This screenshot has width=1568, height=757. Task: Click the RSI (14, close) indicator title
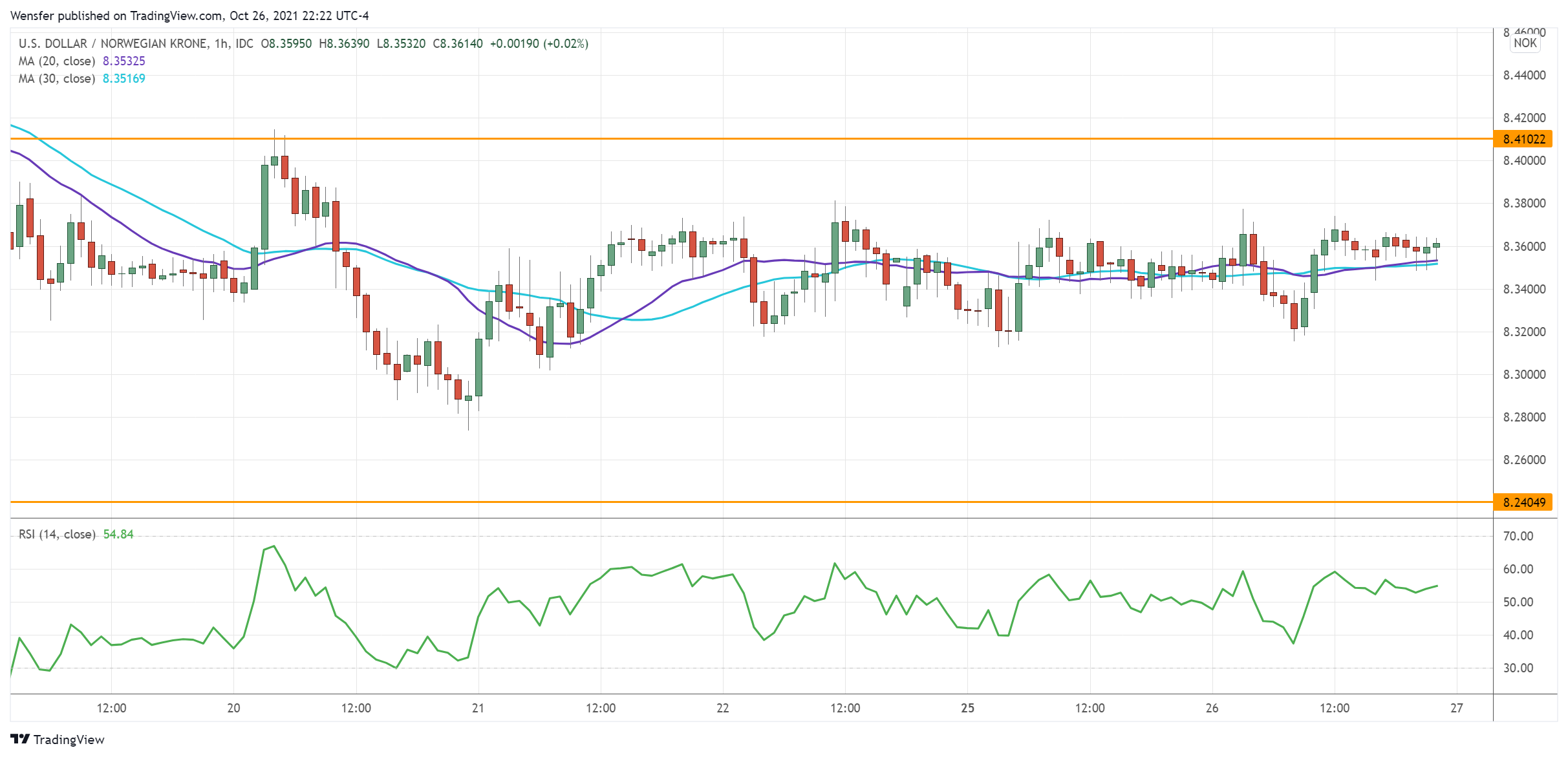point(57,534)
